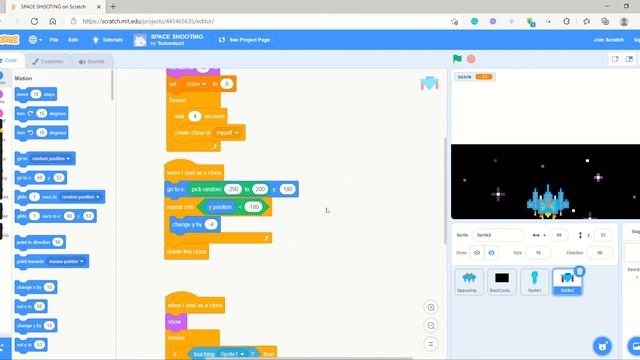The width and height of the screenshot is (640, 360).
Task: Delete Sprite2 using its trash icon
Action: pos(580,271)
